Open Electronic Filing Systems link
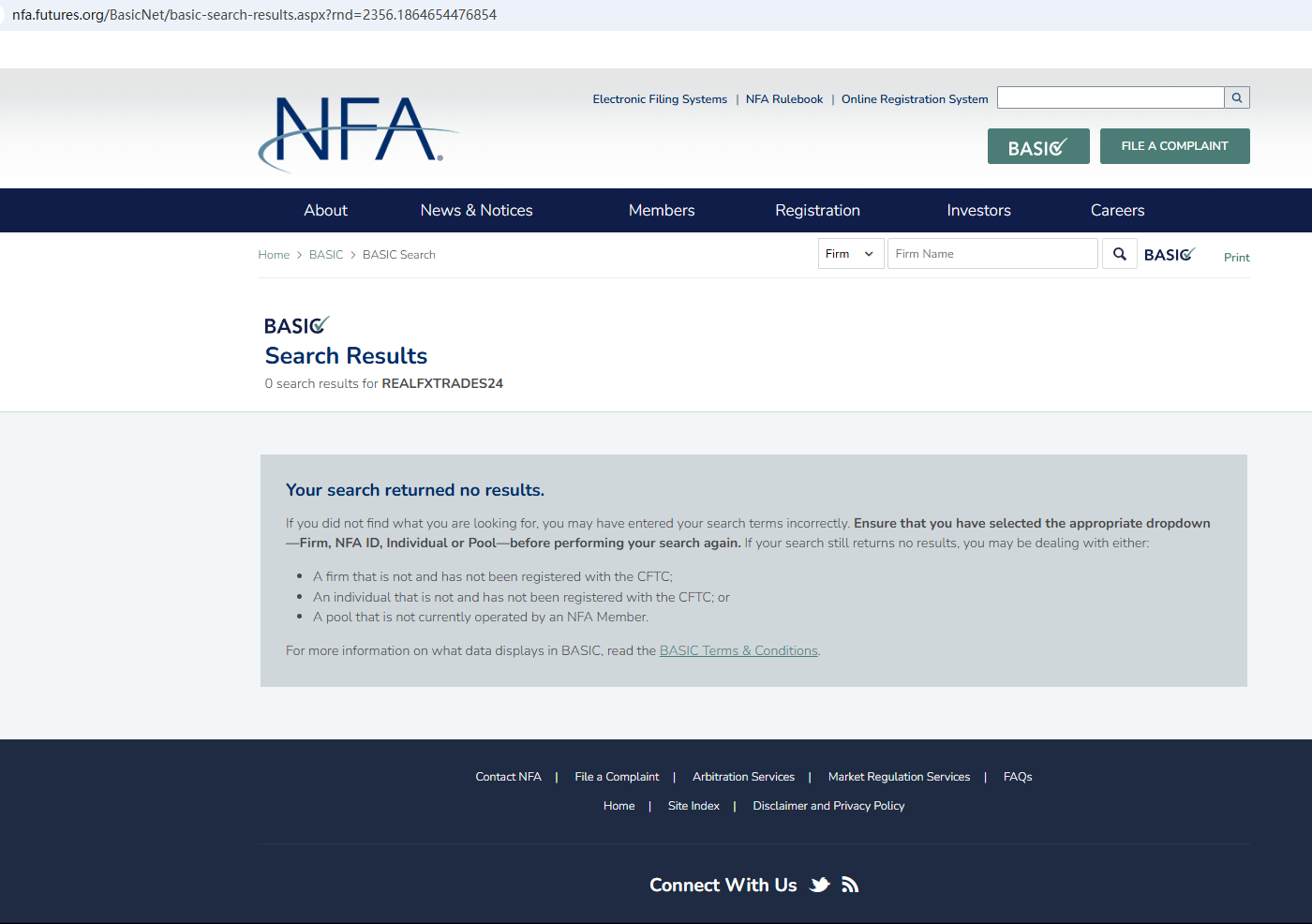 click(660, 99)
